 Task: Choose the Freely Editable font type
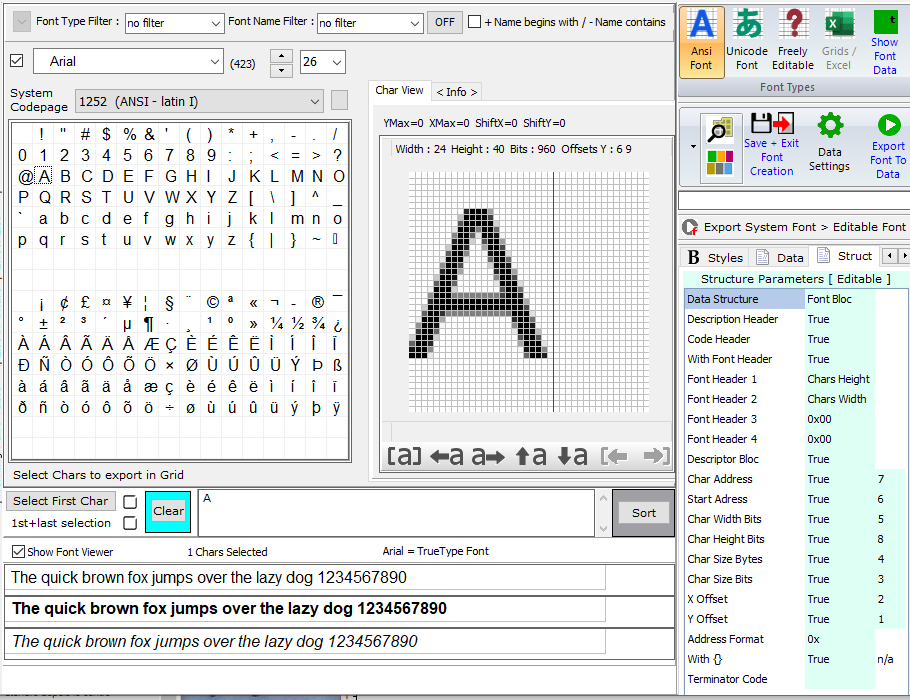point(793,42)
